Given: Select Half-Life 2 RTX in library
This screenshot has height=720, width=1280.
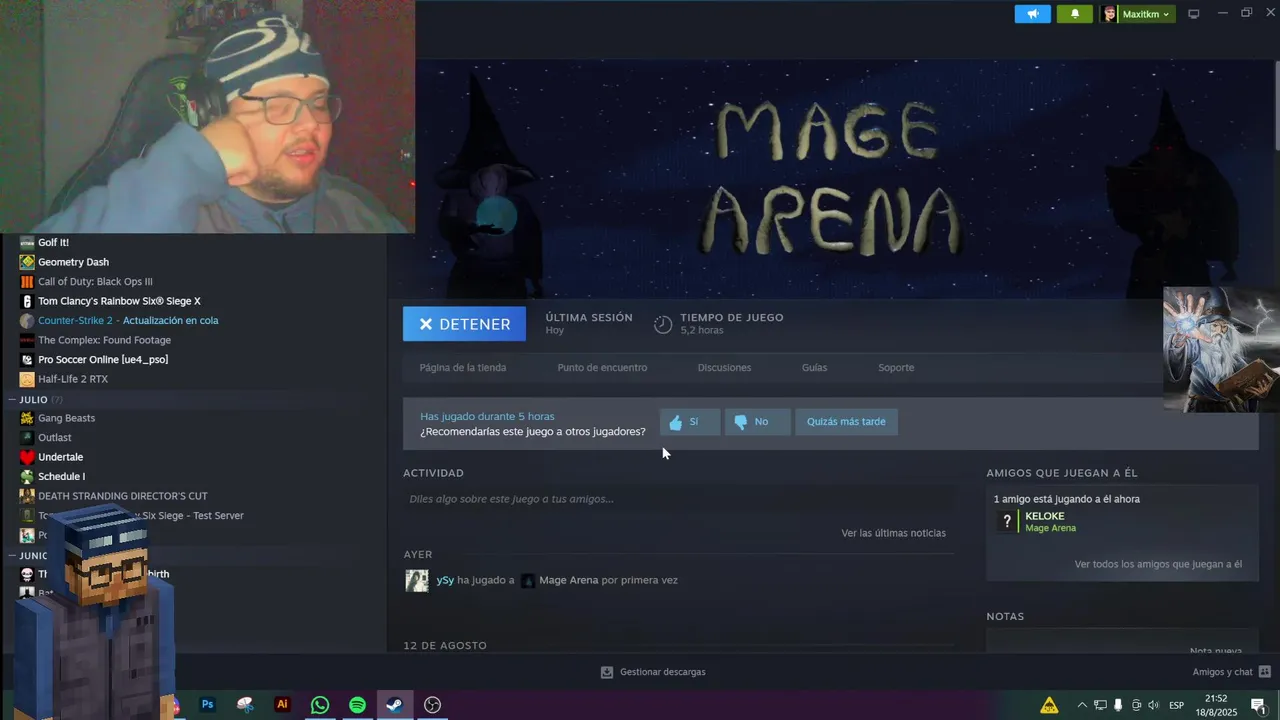Looking at the screenshot, I should point(73,379).
